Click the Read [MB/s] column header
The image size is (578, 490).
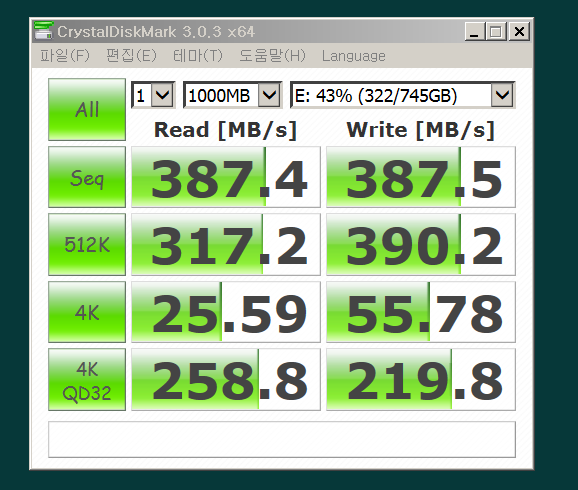[x=225, y=130]
